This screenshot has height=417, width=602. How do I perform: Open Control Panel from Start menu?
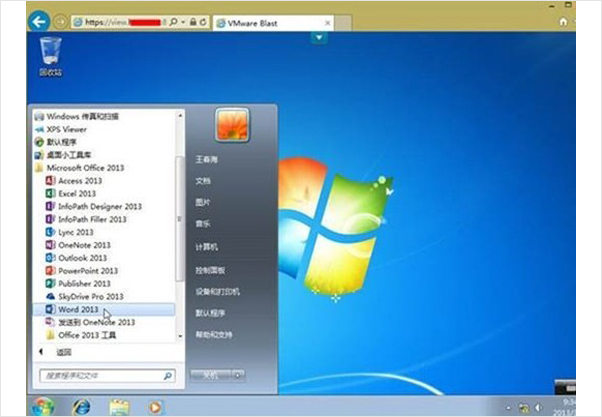[x=210, y=270]
